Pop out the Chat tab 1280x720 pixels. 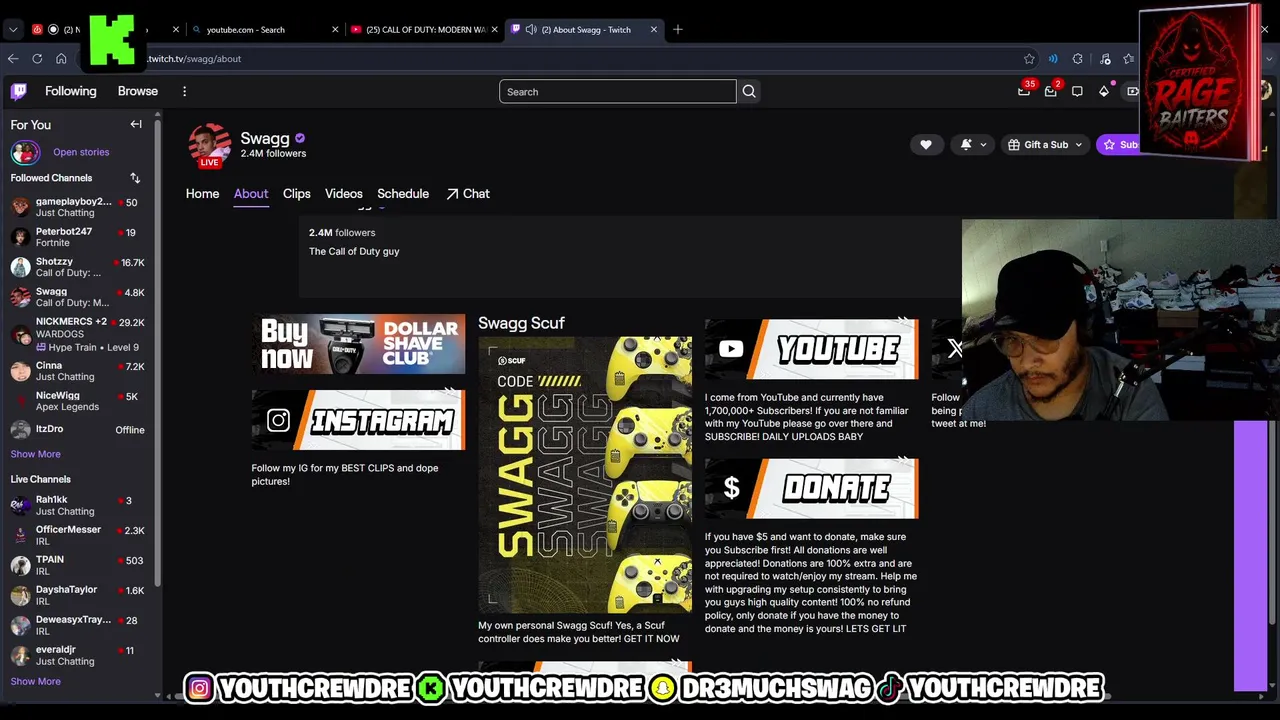(468, 194)
